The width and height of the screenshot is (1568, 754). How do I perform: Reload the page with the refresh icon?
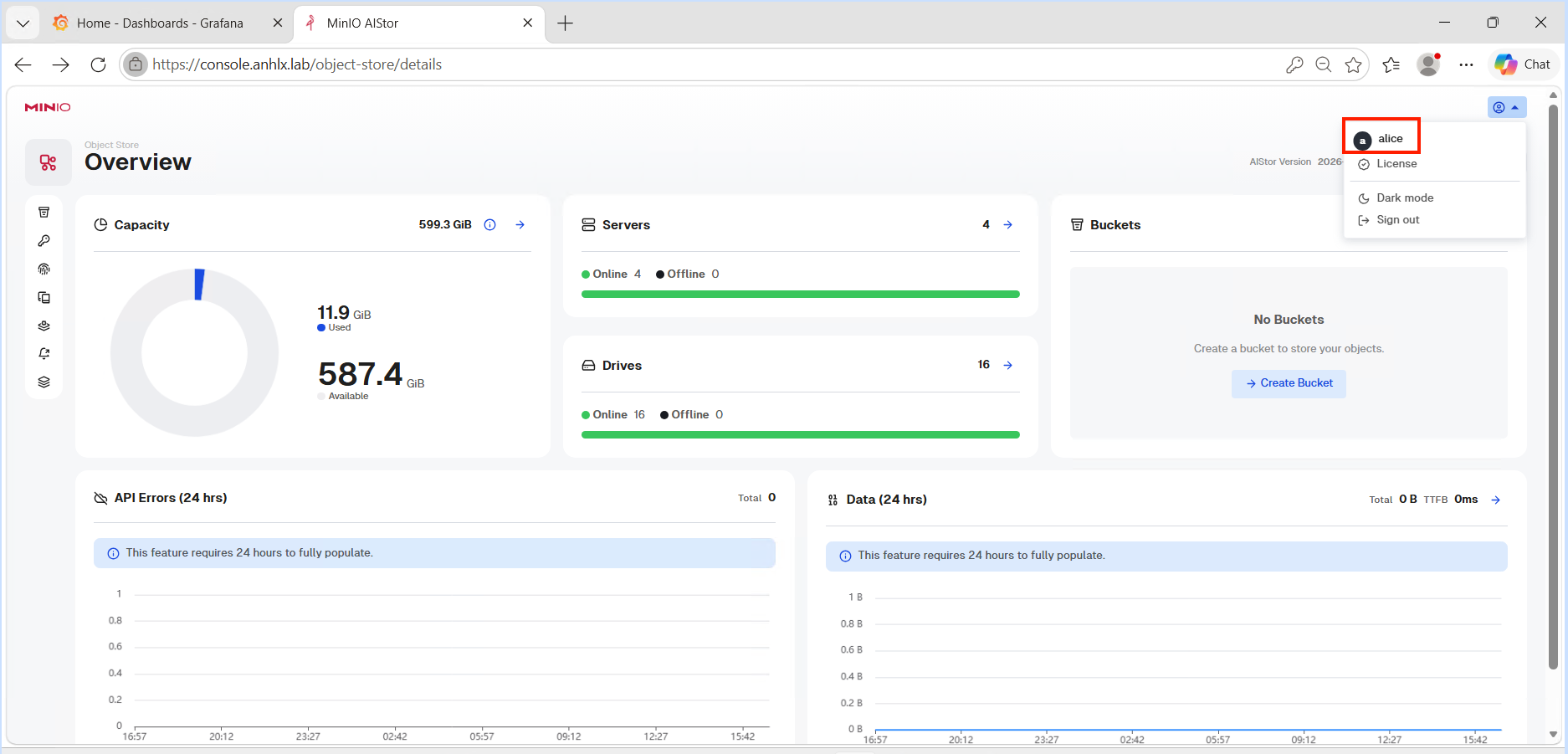98,64
